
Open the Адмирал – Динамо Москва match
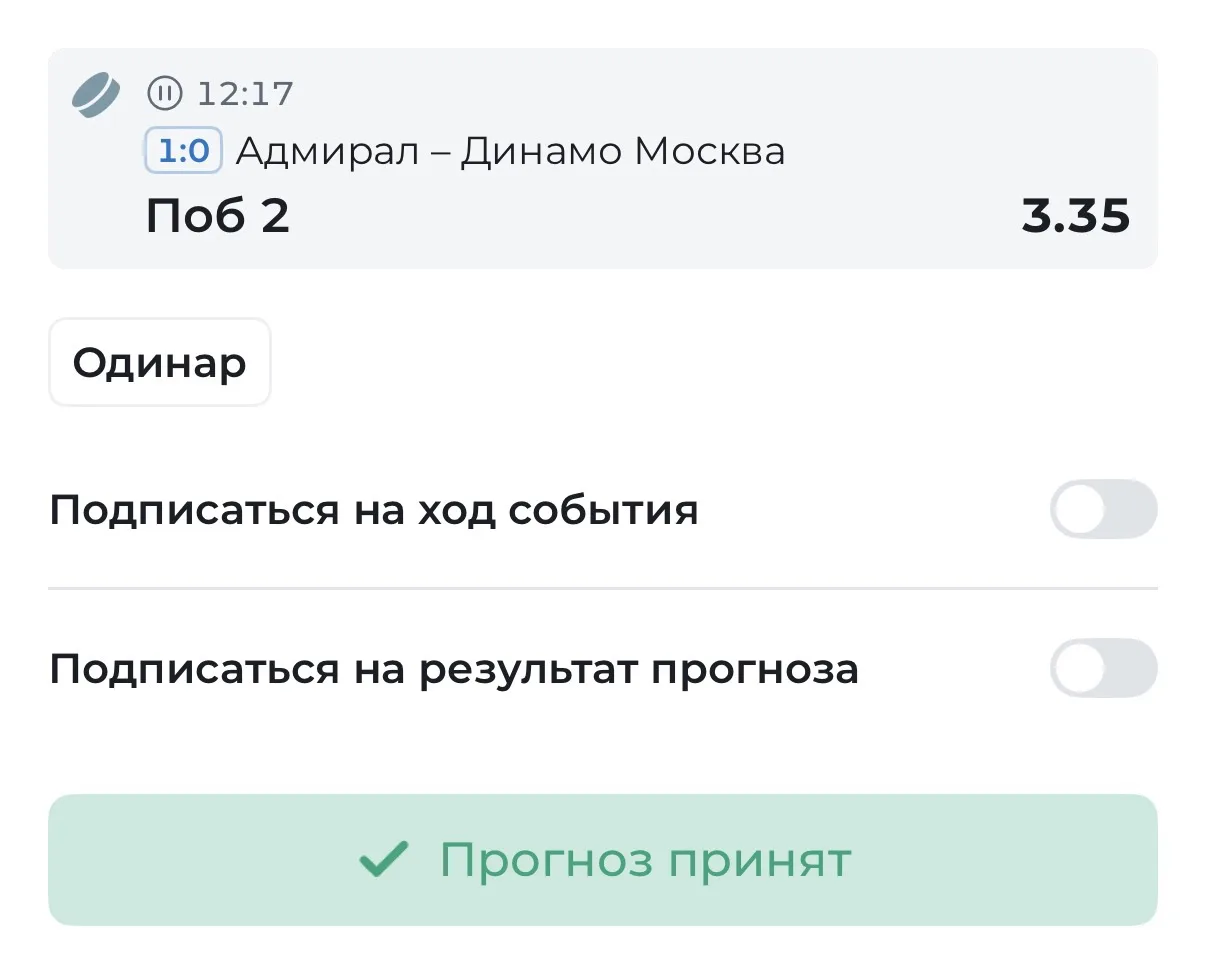click(510, 152)
